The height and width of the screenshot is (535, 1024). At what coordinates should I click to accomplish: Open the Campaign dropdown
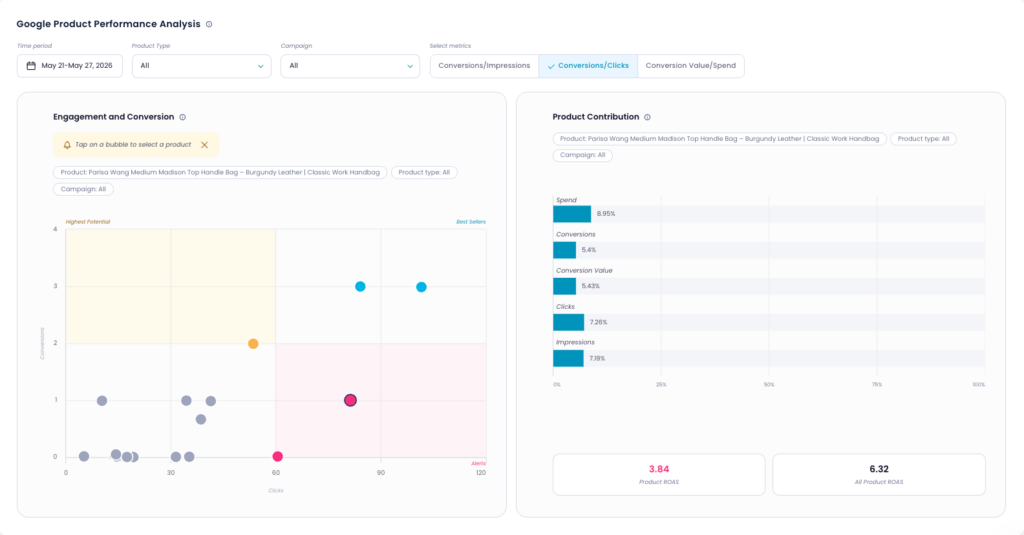pos(350,66)
